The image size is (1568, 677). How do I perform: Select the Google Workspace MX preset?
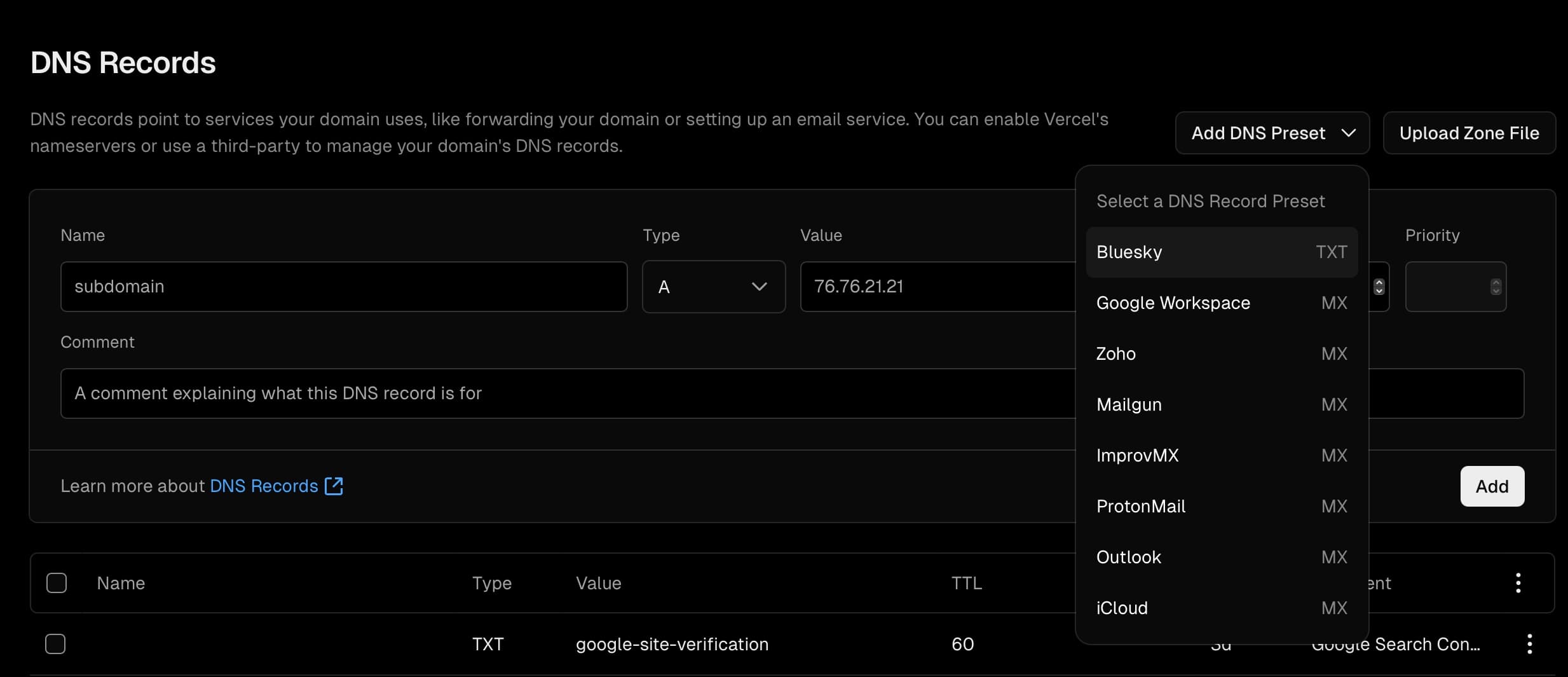coord(1220,303)
